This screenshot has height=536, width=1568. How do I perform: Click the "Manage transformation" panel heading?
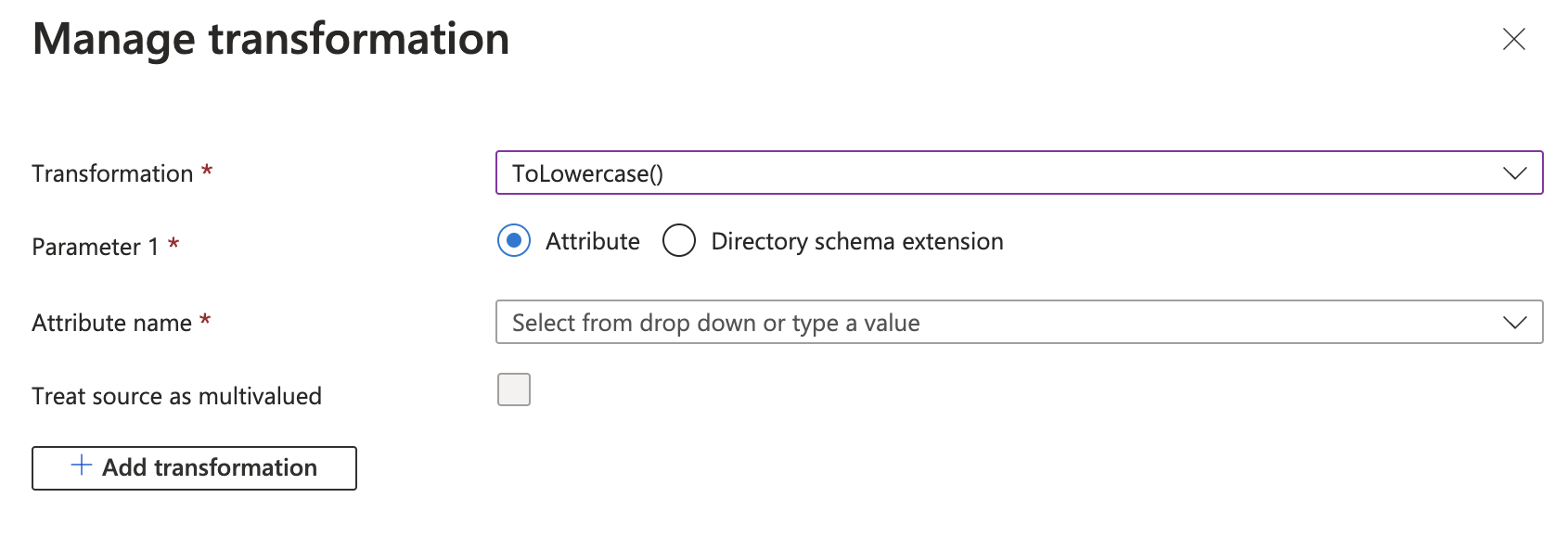point(271,40)
